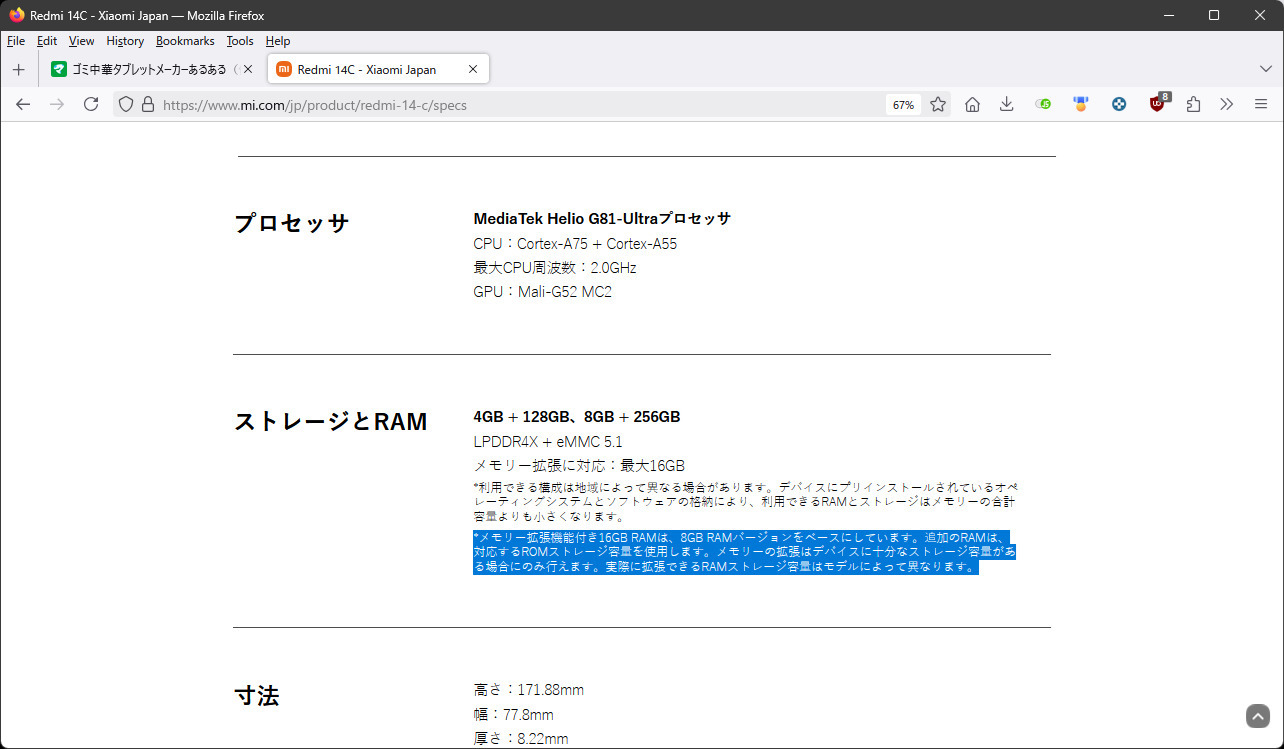Expand the toolbar overflow chevron
The image size is (1284, 749).
[x=1227, y=104]
